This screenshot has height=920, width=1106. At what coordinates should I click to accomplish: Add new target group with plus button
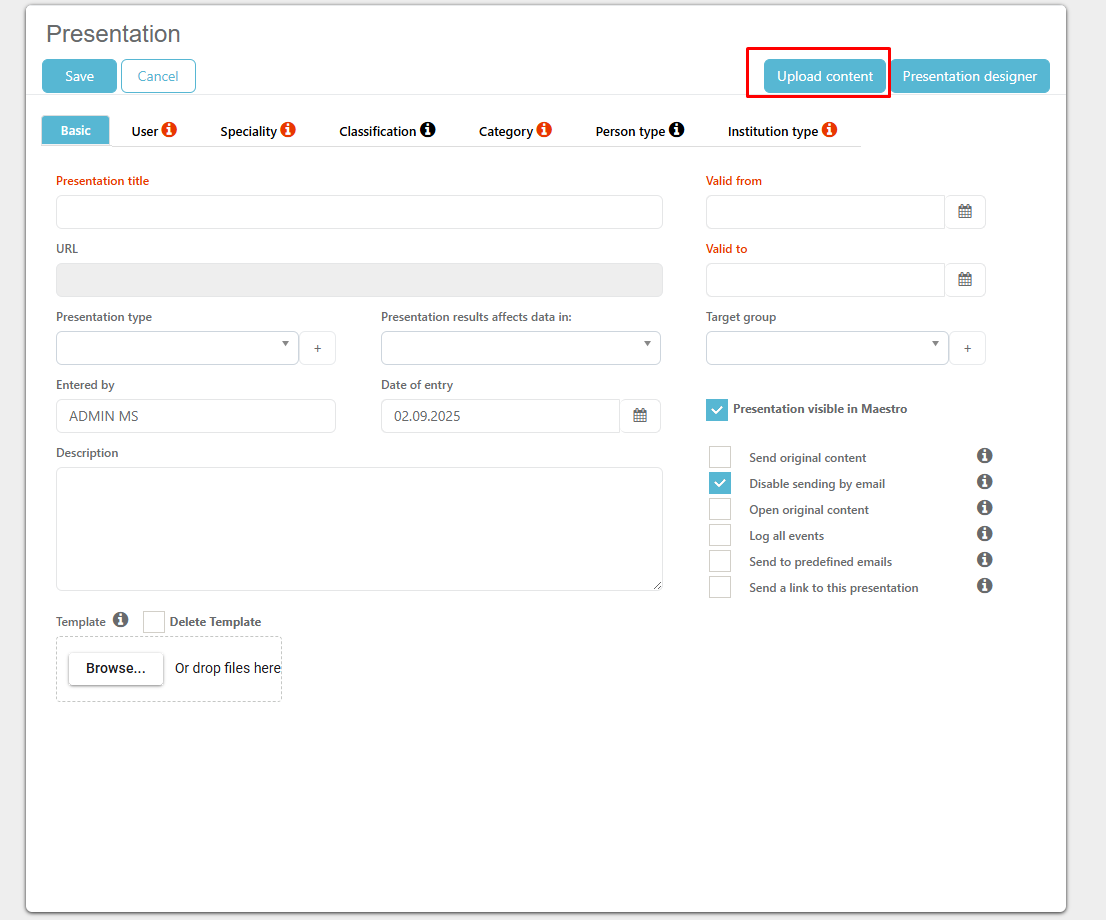pos(967,348)
